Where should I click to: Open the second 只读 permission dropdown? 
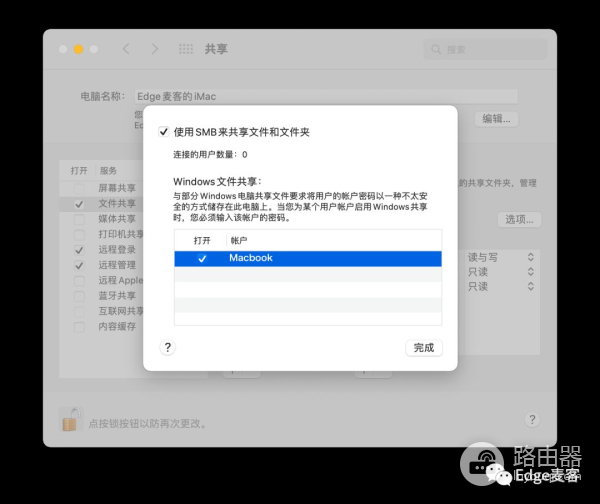pos(501,286)
